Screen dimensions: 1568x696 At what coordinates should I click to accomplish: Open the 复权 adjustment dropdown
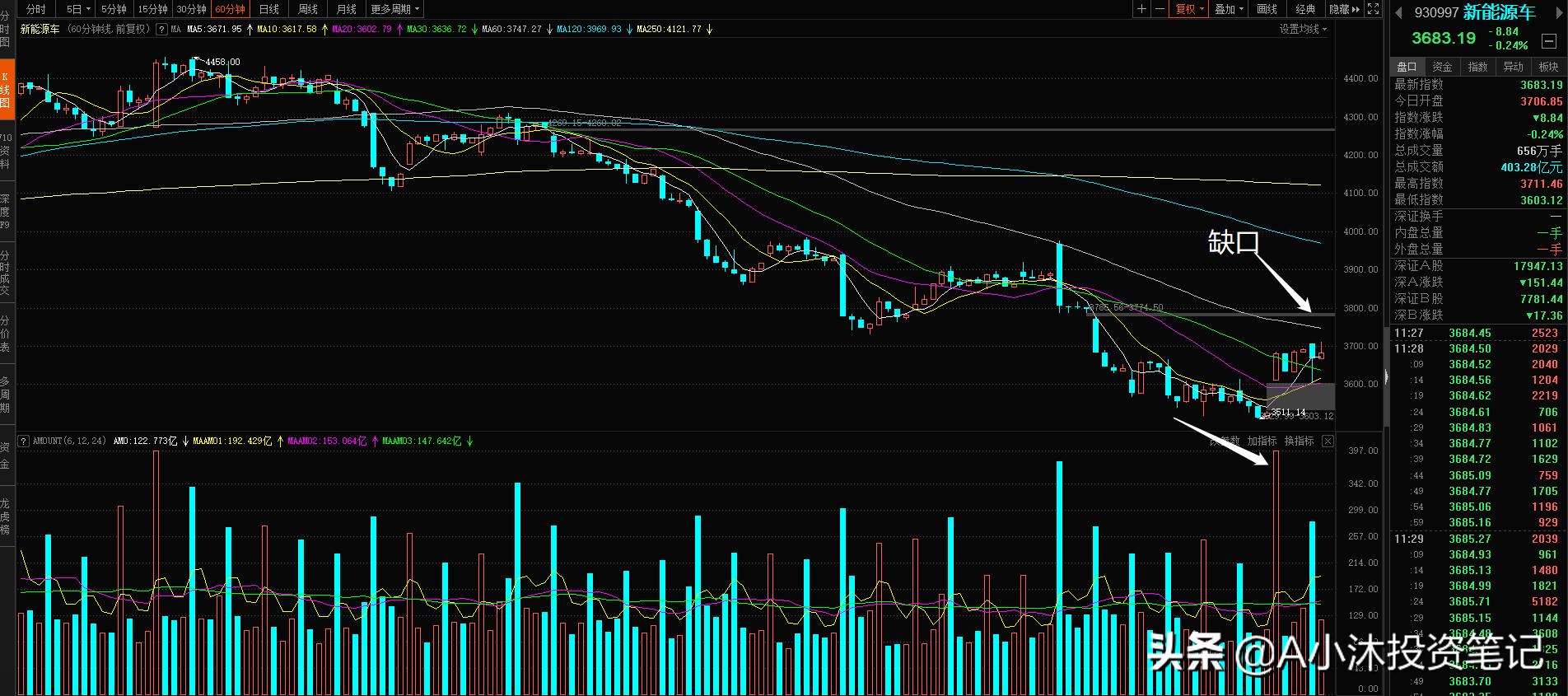click(1189, 9)
